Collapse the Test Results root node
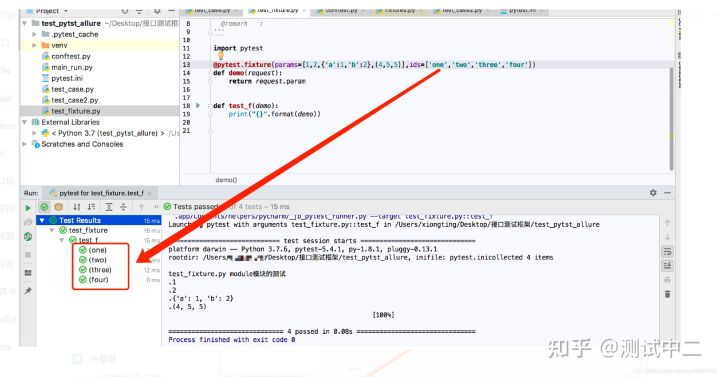The height and width of the screenshot is (377, 720). pyautogui.click(x=42, y=220)
